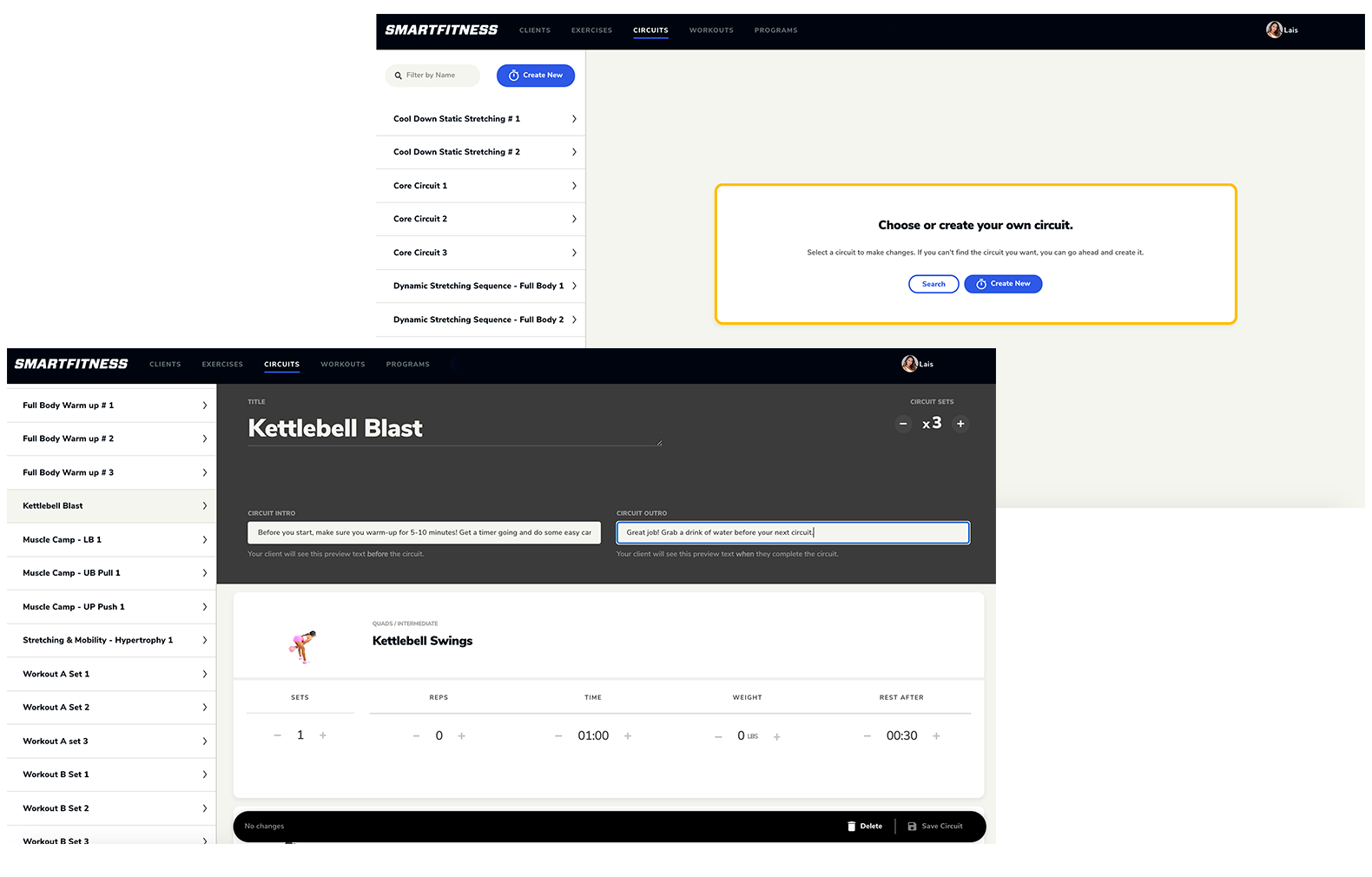The height and width of the screenshot is (877, 1372).
Task: Increase Rest After 00:30 with plus
Action: tap(936, 736)
